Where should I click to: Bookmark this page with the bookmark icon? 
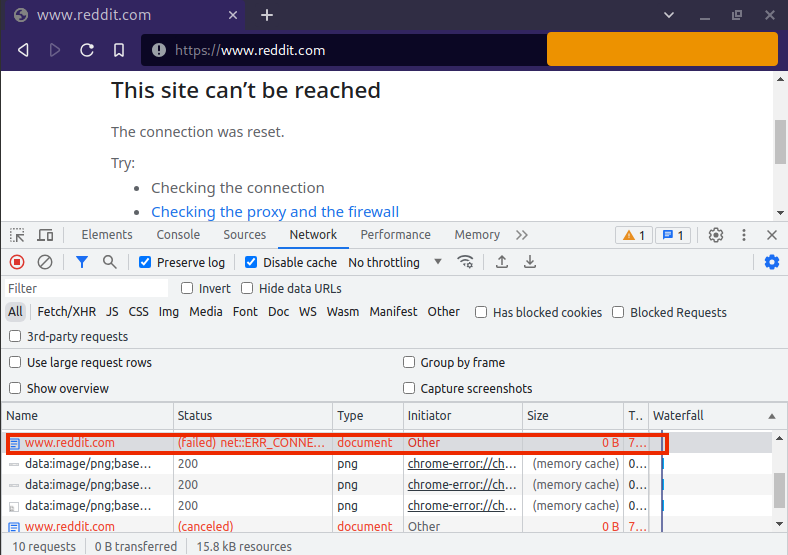[119, 50]
